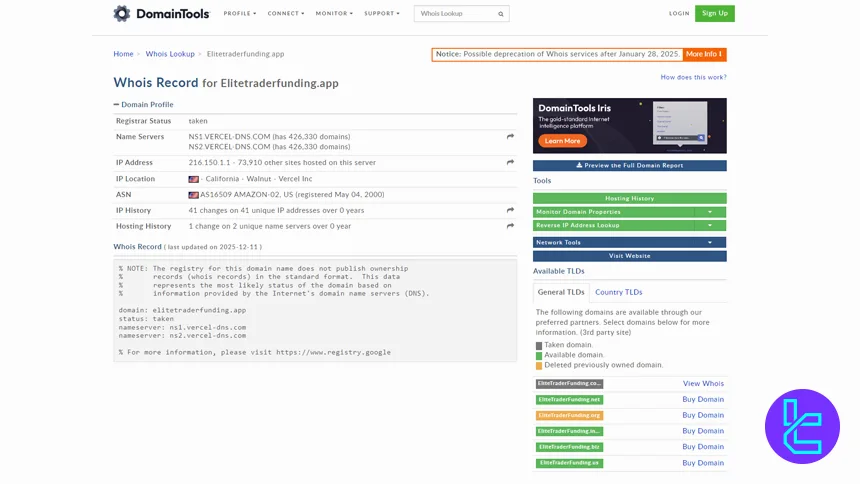Collapse the Domain Profile section
Image resolution: width=860 pixels, height=484 pixels.
coord(117,104)
